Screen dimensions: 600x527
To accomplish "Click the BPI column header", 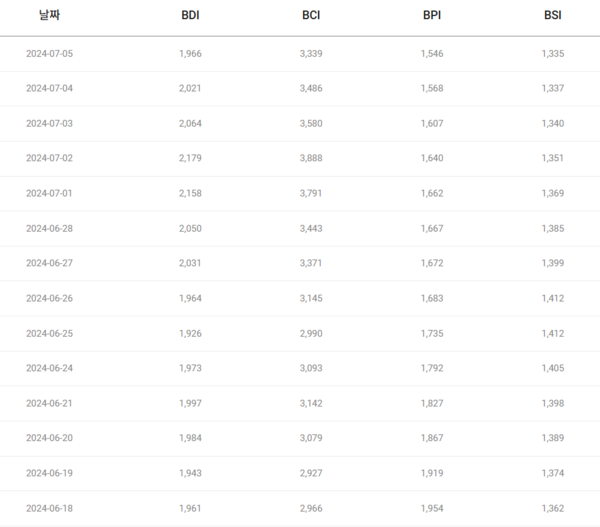I will pos(432,15).
